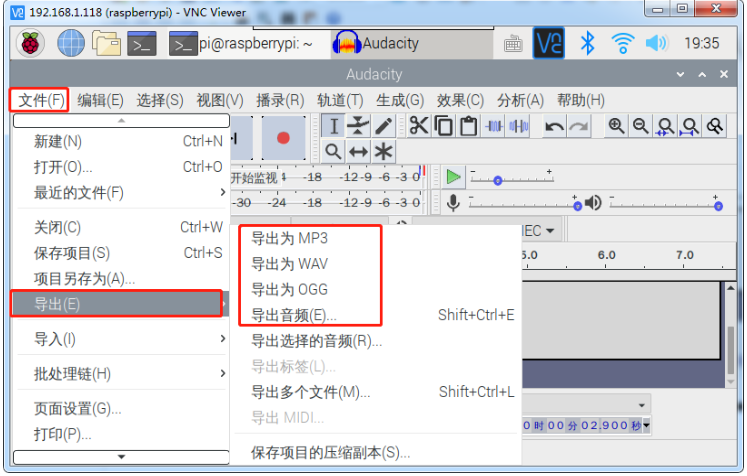Image resolution: width=747 pixels, height=476 pixels.
Task: Click the green play-at-speed button
Action: tap(453, 177)
